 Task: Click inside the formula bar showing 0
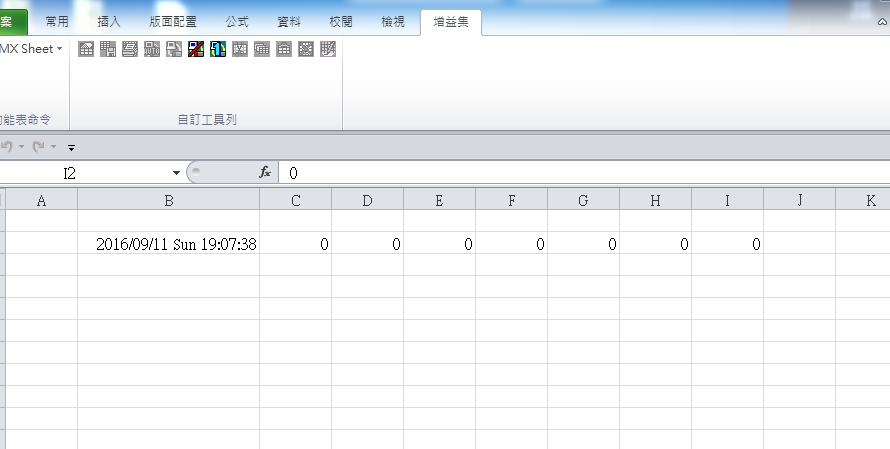pyautogui.click(x=580, y=173)
